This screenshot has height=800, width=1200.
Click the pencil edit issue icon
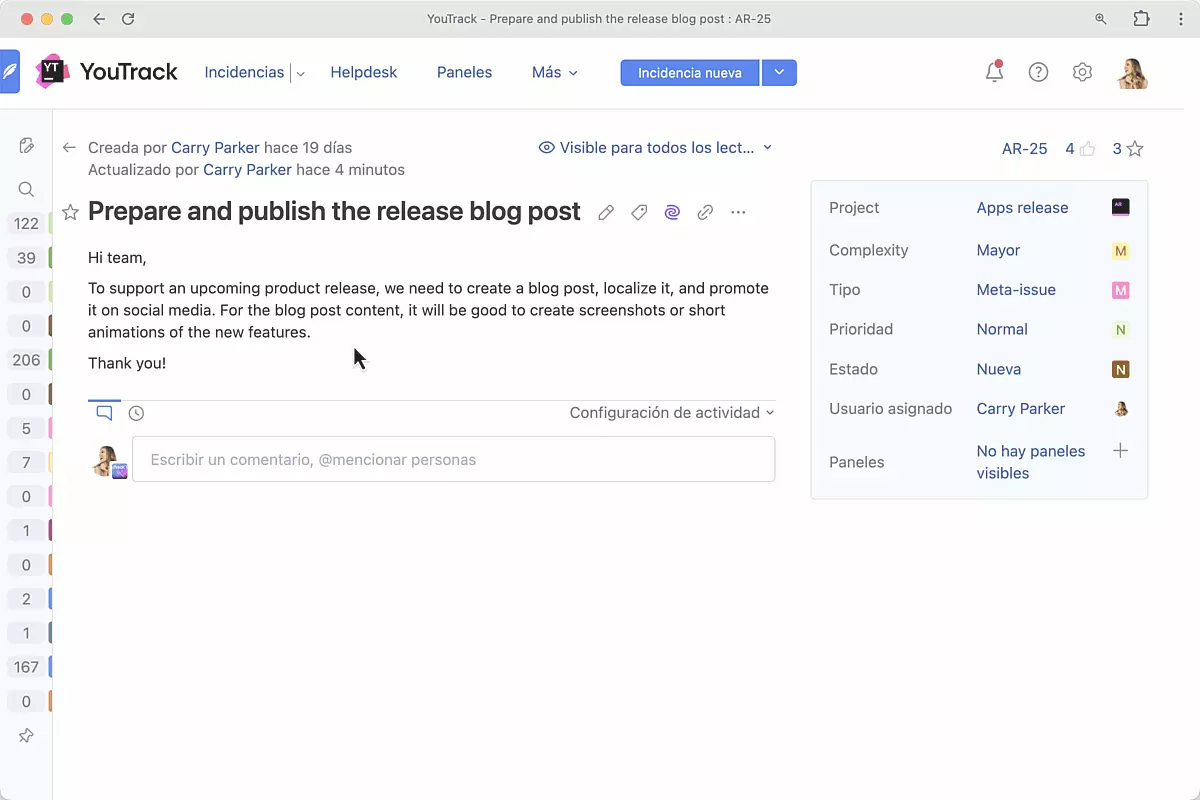click(606, 212)
